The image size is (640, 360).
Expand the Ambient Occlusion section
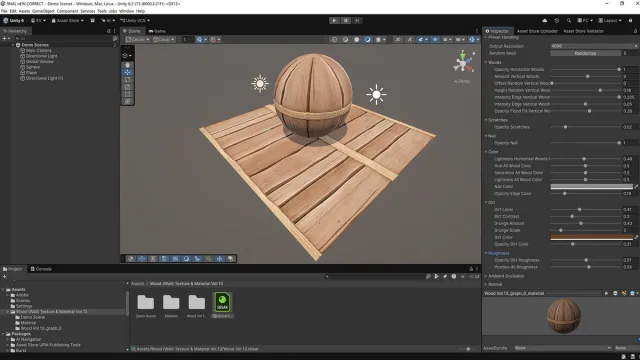click(486, 276)
